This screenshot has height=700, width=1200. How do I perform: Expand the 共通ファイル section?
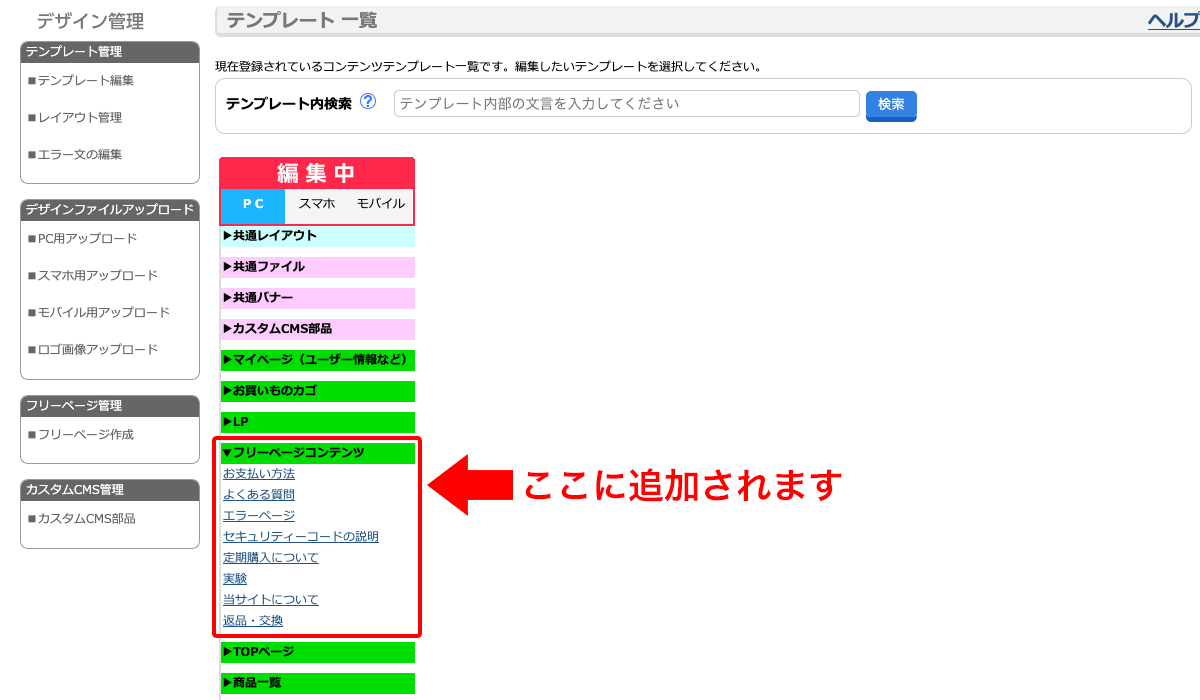[x=264, y=267]
